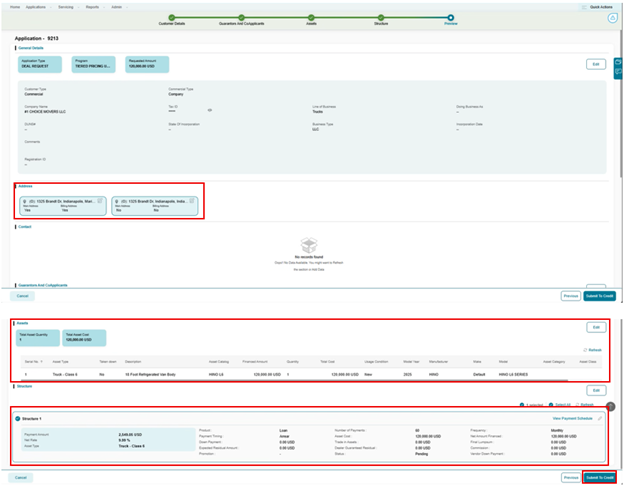Click the Guarantors And Cosignatories step circle
This screenshot has width=624, height=488.
click(242, 17)
